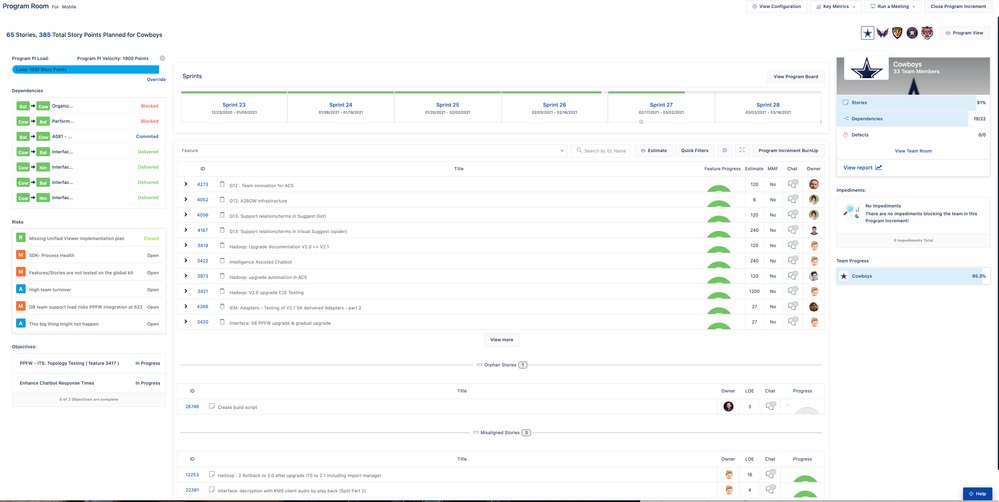Open the Feature grouping dropdown

coord(372,151)
